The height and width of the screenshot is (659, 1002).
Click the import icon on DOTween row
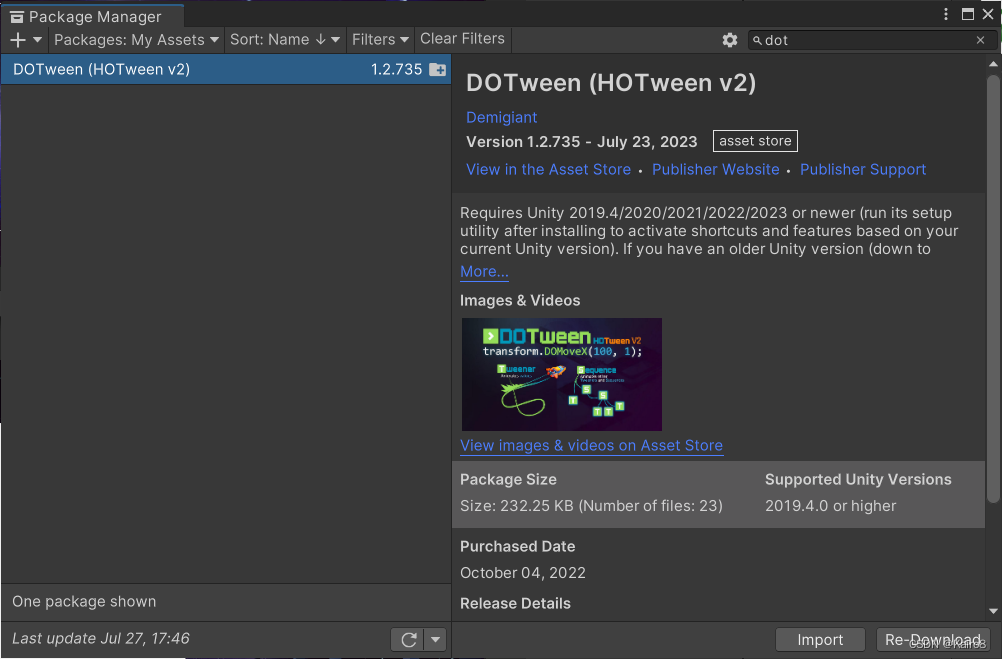point(438,69)
